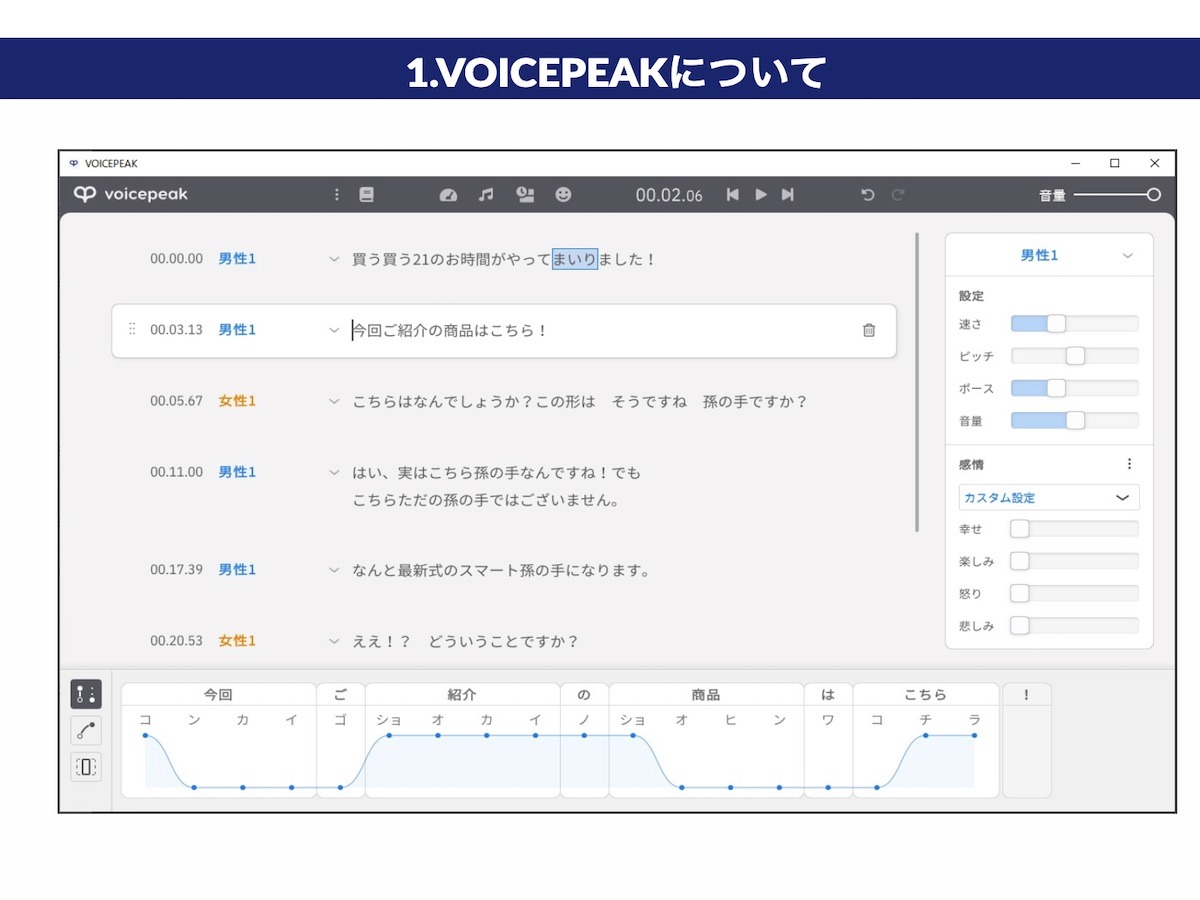Click the line なんと最新式のスマート孫の手になります。
The width and height of the screenshot is (1200, 900).
coord(502,570)
